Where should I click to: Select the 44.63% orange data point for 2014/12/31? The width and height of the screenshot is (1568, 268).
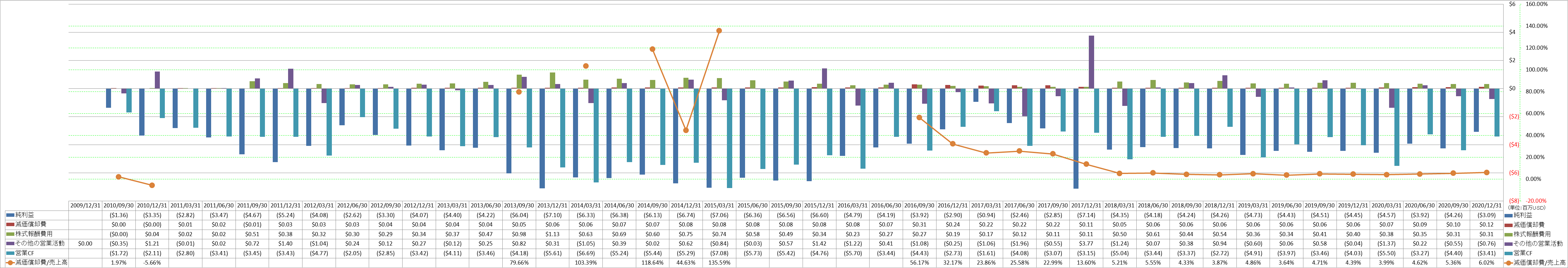[x=686, y=130]
